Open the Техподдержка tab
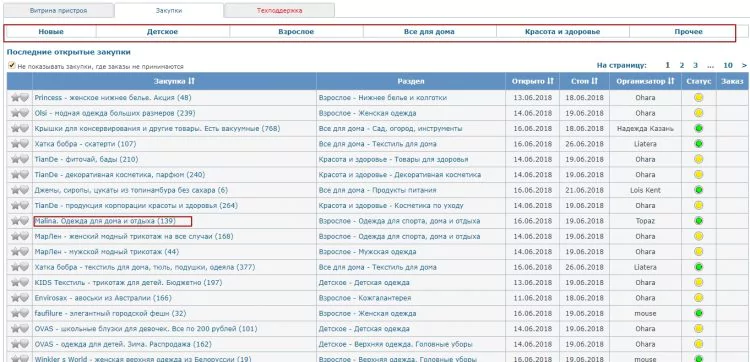The width and height of the screenshot is (750, 362). pos(279,11)
